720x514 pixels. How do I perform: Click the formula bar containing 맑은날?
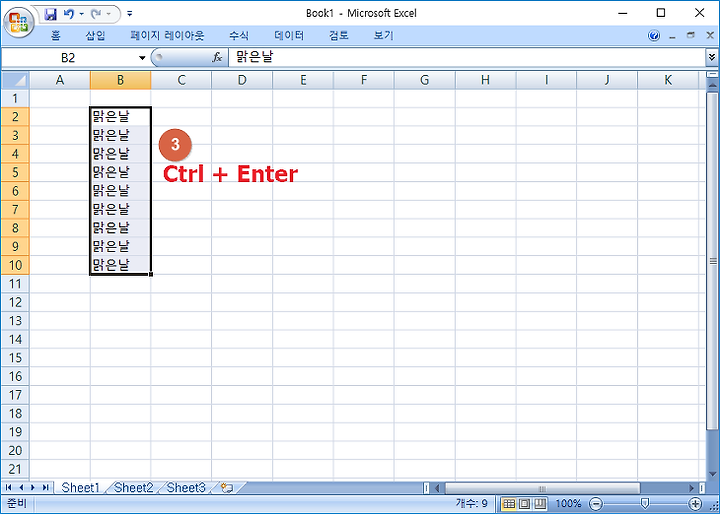point(466,57)
